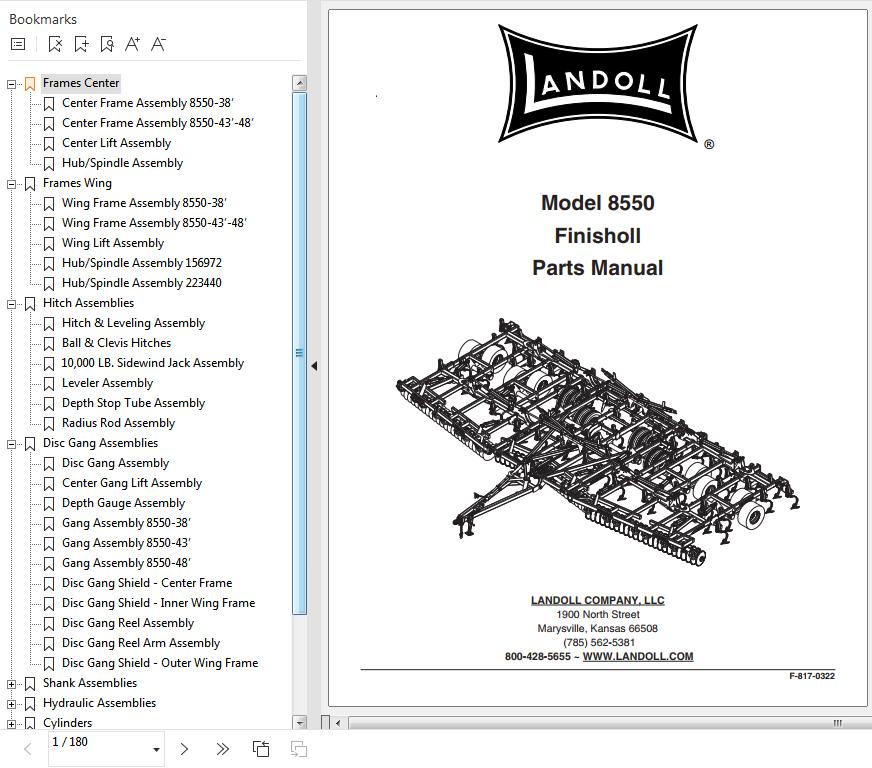
Task: Open Hub/Spindle Assembly 156972 bookmark
Action: click(141, 263)
